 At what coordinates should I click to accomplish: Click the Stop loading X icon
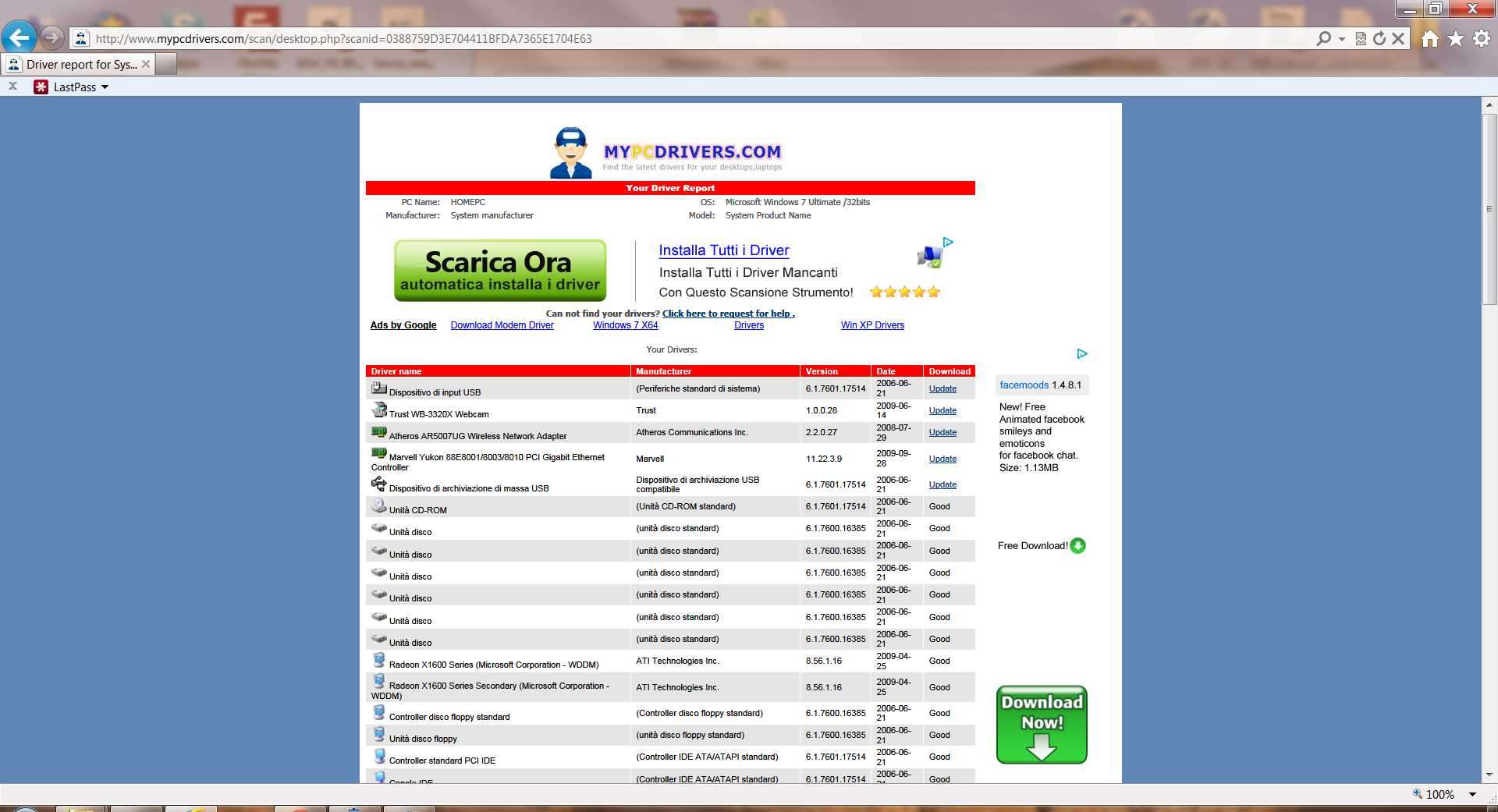click(x=1398, y=38)
